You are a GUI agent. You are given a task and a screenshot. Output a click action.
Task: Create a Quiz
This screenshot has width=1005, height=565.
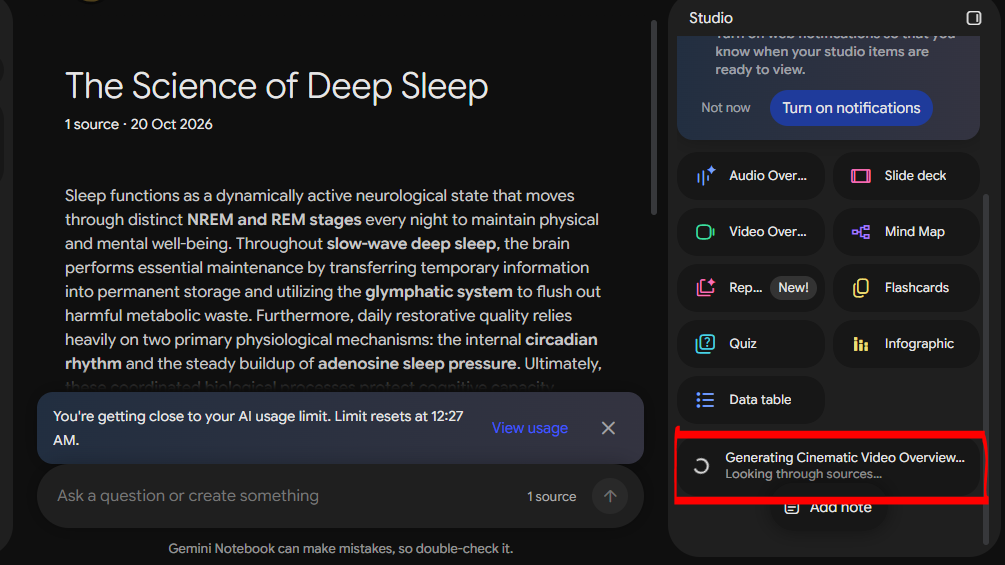click(x=751, y=344)
